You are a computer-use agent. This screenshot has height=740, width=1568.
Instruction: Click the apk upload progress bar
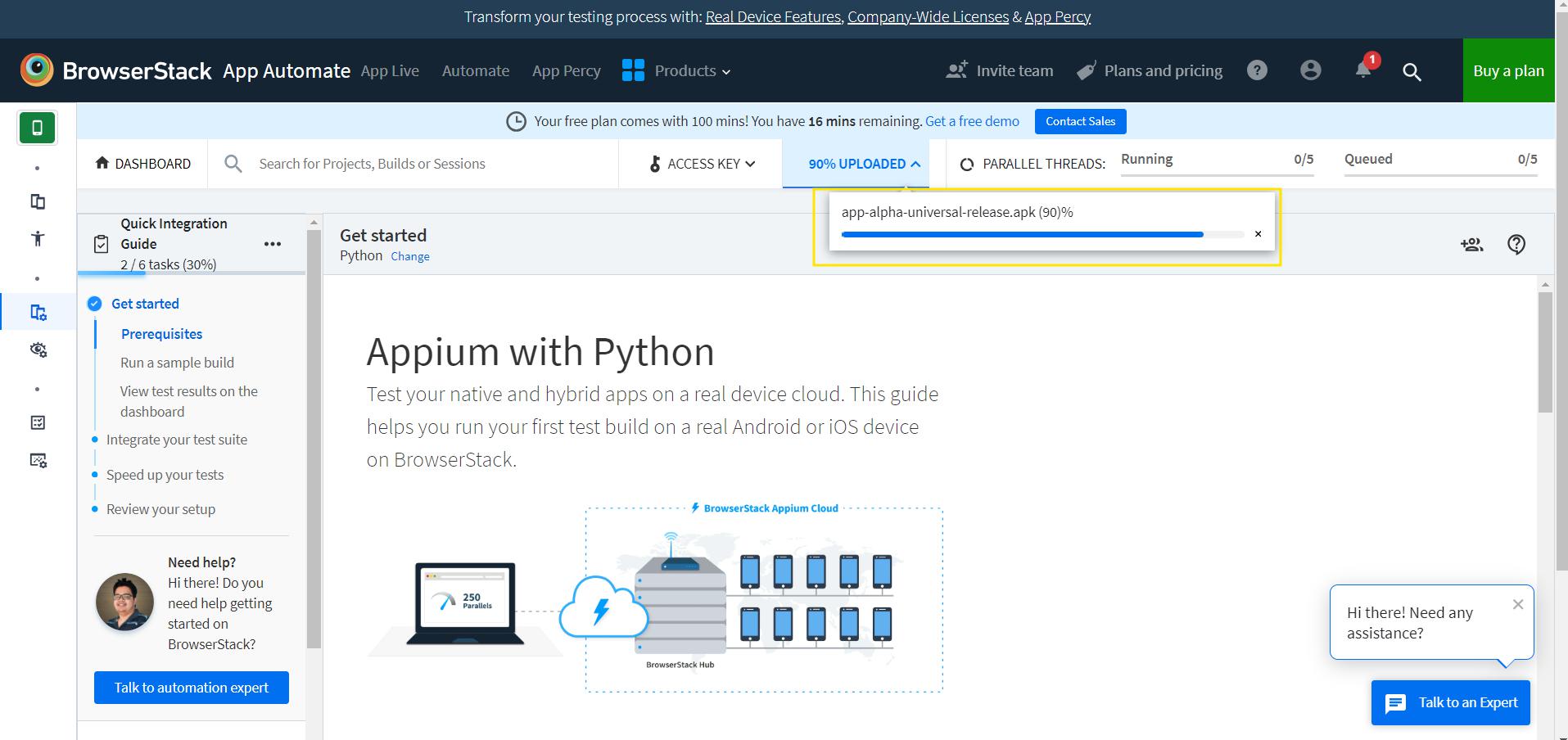1042,234
